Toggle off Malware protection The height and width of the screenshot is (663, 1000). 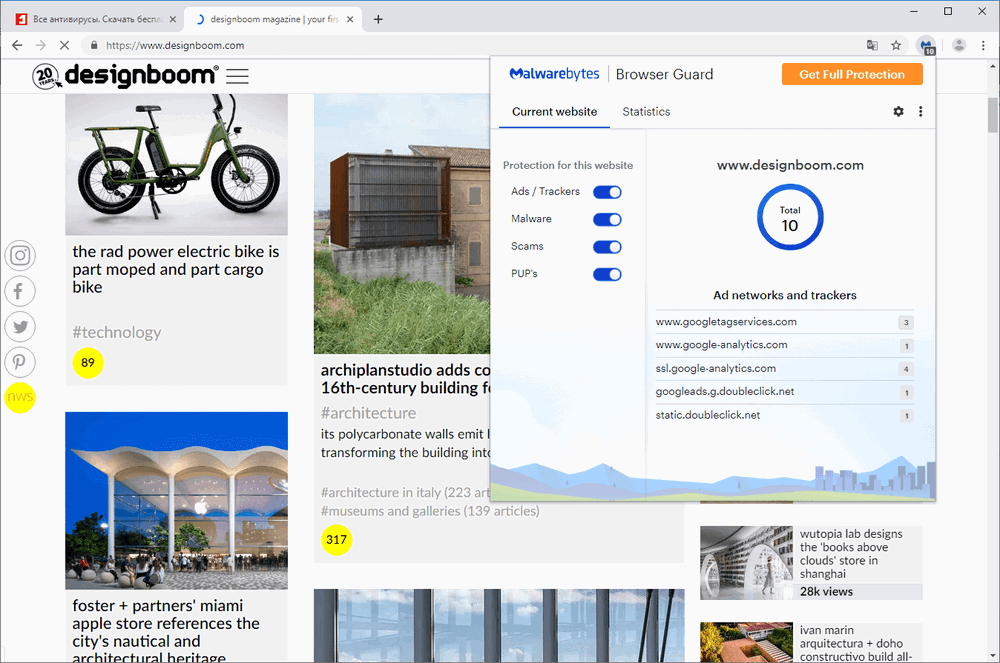point(607,219)
